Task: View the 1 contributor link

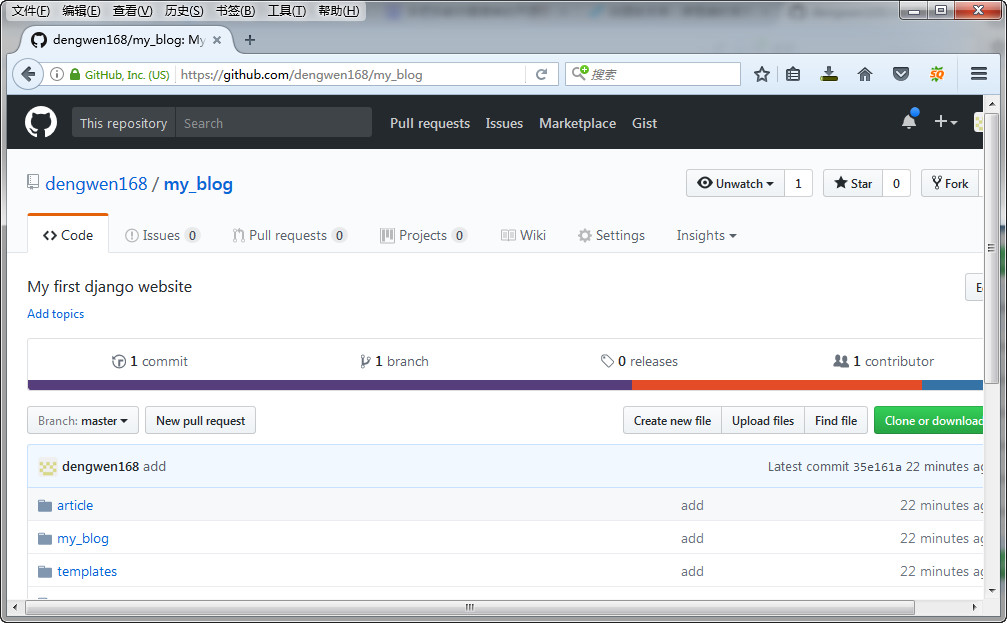Action: click(884, 362)
